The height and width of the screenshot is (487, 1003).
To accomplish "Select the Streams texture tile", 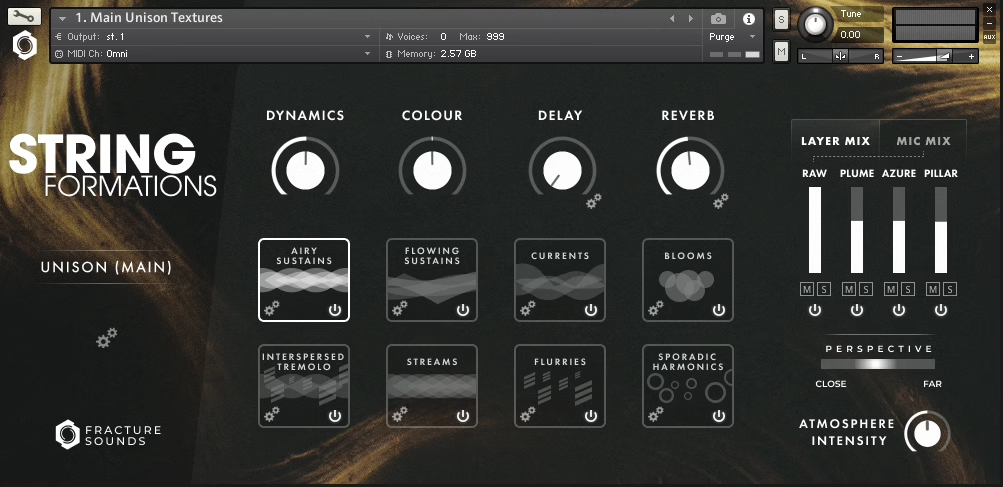I will (x=432, y=386).
